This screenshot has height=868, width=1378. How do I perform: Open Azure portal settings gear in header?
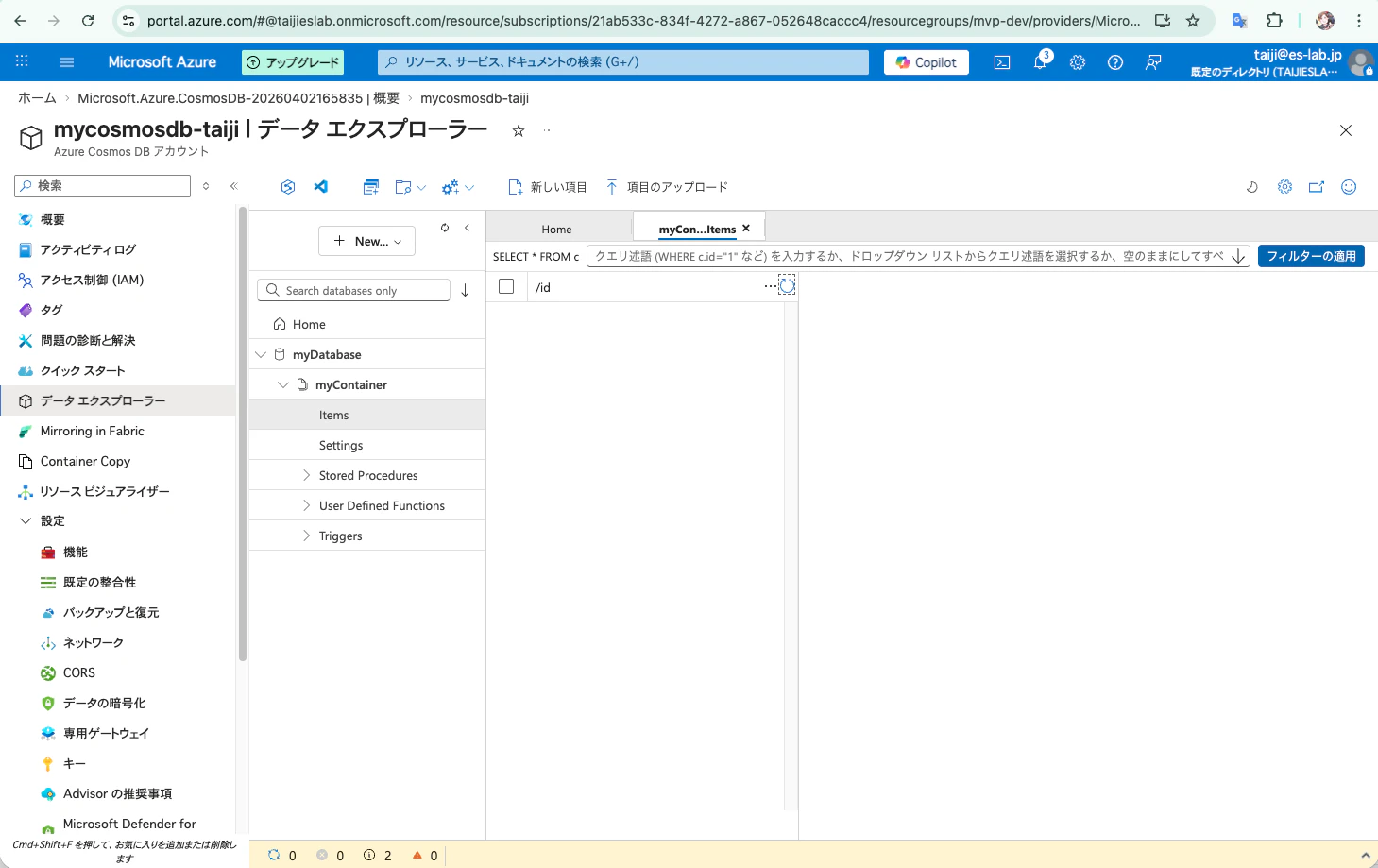(1078, 62)
